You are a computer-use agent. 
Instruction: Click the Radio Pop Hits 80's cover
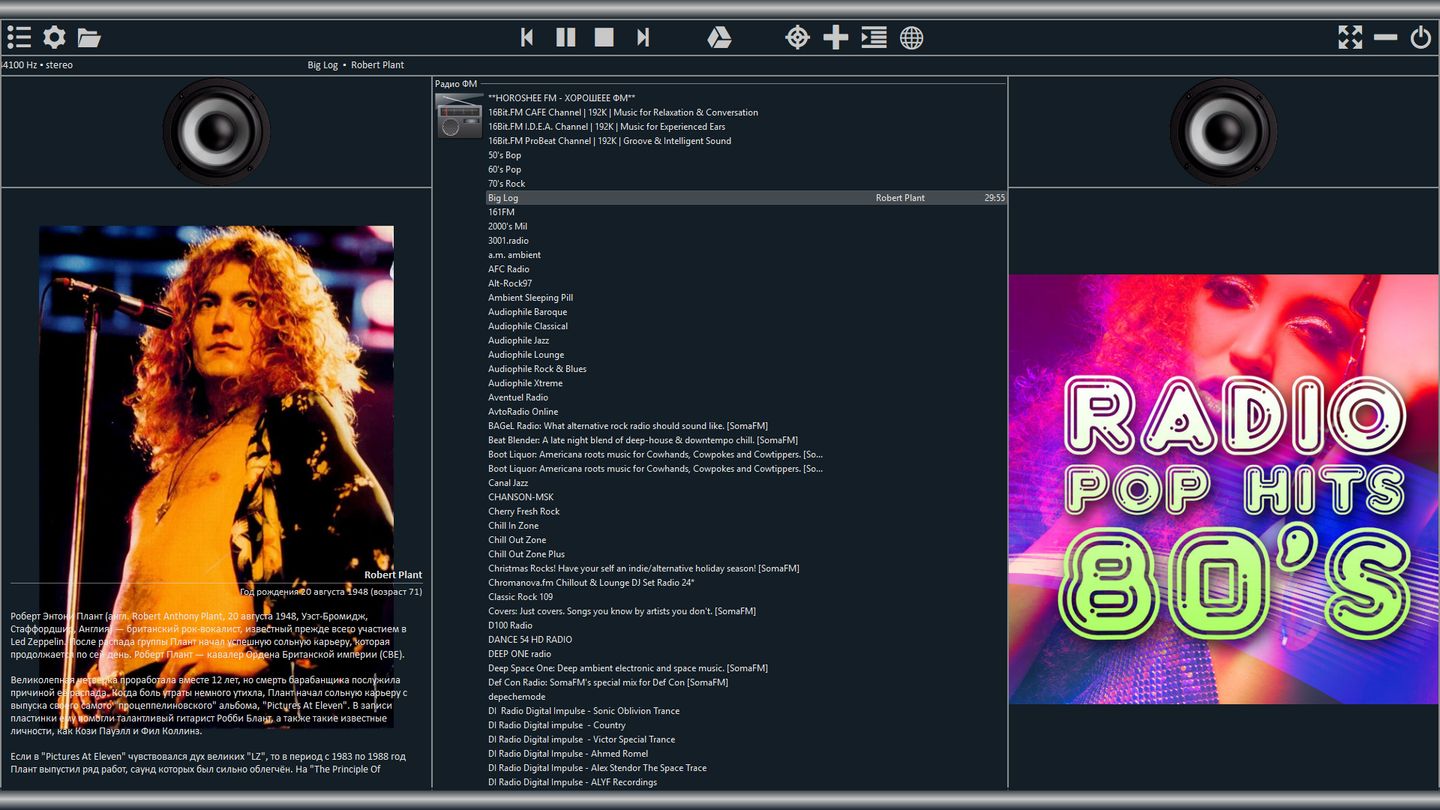click(x=1223, y=489)
